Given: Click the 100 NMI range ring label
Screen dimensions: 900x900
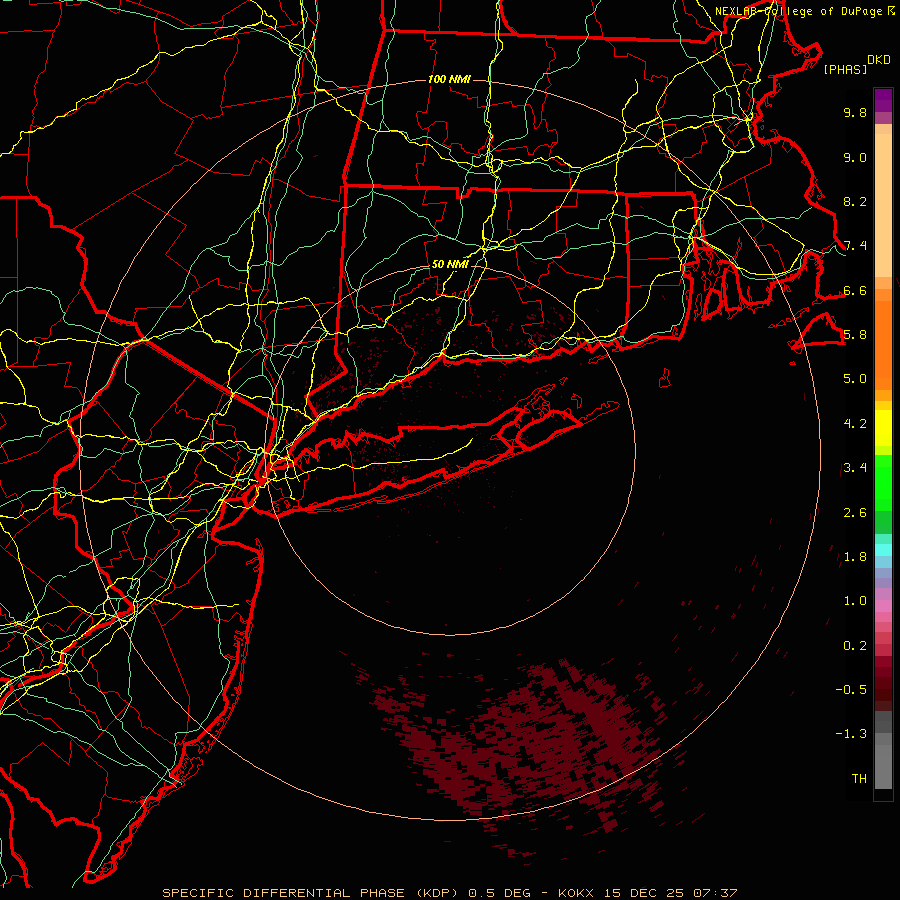Looking at the screenshot, I should (449, 79).
